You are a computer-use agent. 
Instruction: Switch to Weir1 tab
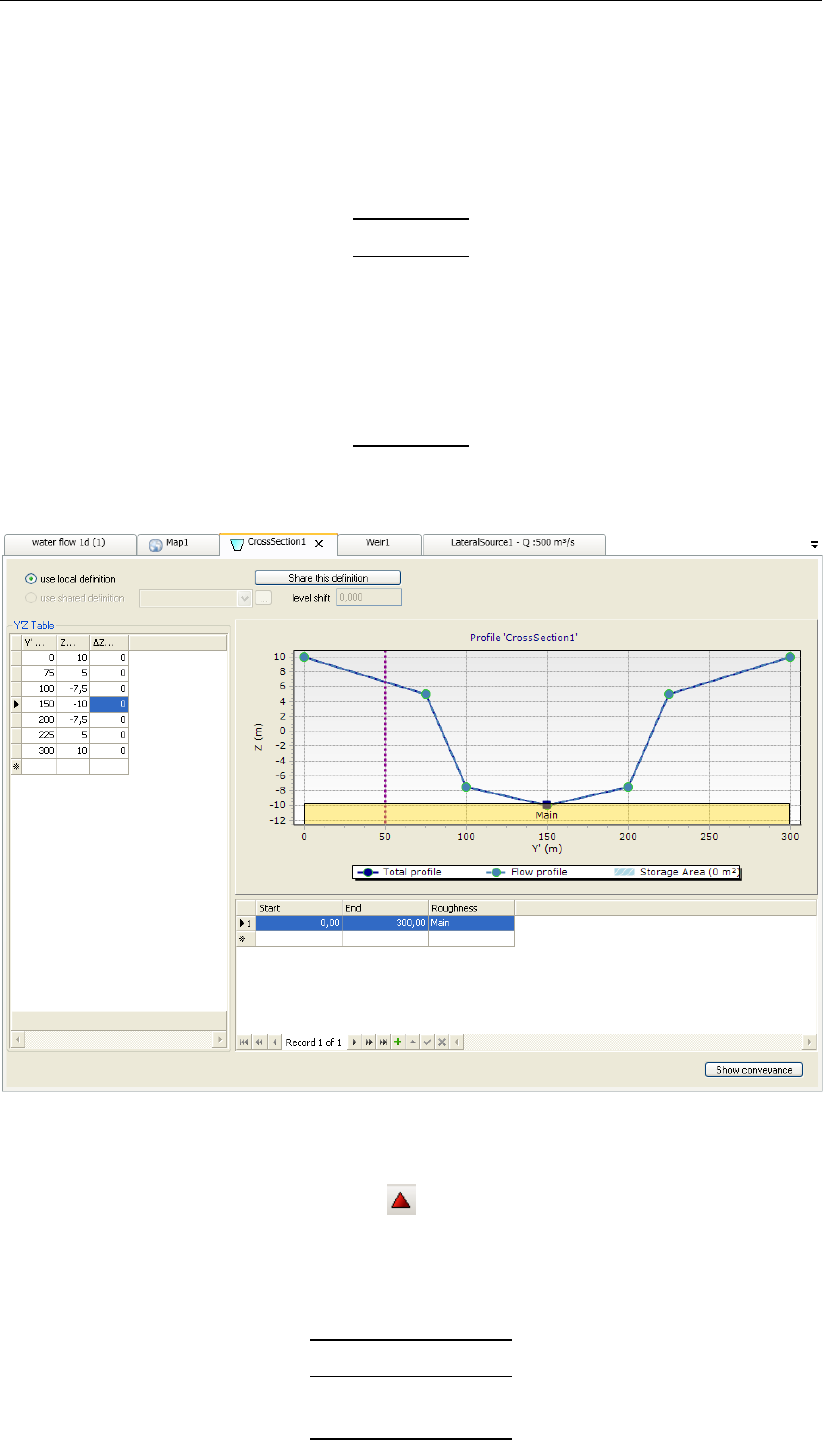pos(379,544)
